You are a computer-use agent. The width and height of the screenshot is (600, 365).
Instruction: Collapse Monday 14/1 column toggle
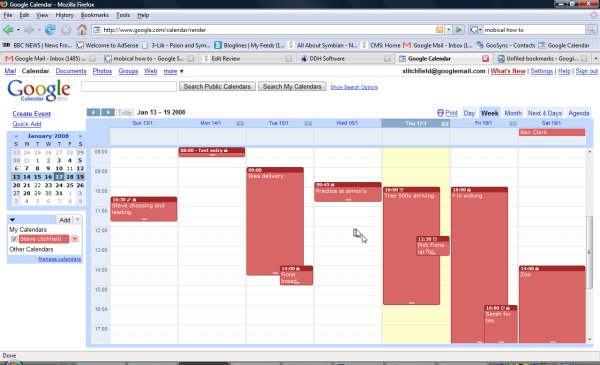click(x=240, y=124)
